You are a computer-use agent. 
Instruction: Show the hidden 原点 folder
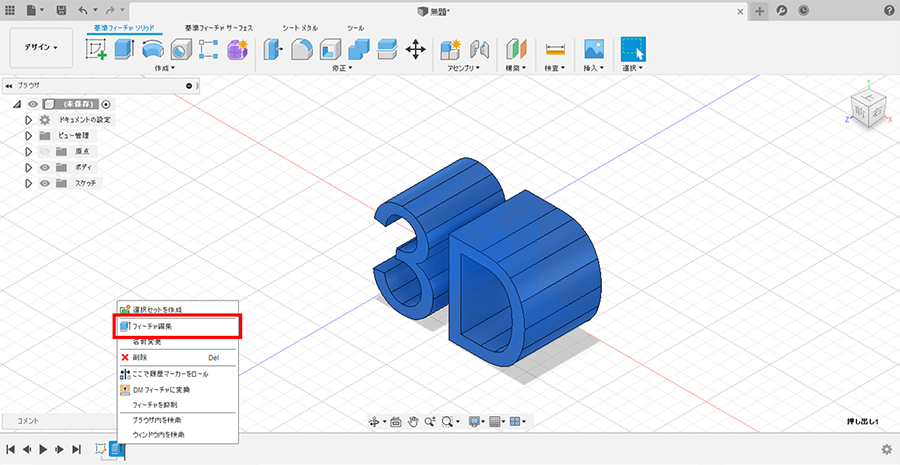click(45, 151)
